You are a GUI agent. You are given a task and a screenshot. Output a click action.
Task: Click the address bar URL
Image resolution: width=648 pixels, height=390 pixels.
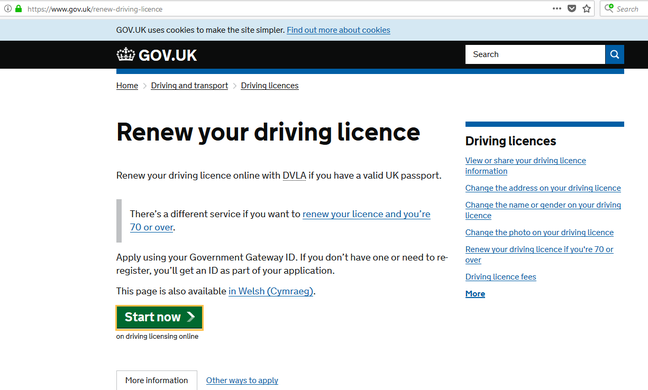point(95,9)
